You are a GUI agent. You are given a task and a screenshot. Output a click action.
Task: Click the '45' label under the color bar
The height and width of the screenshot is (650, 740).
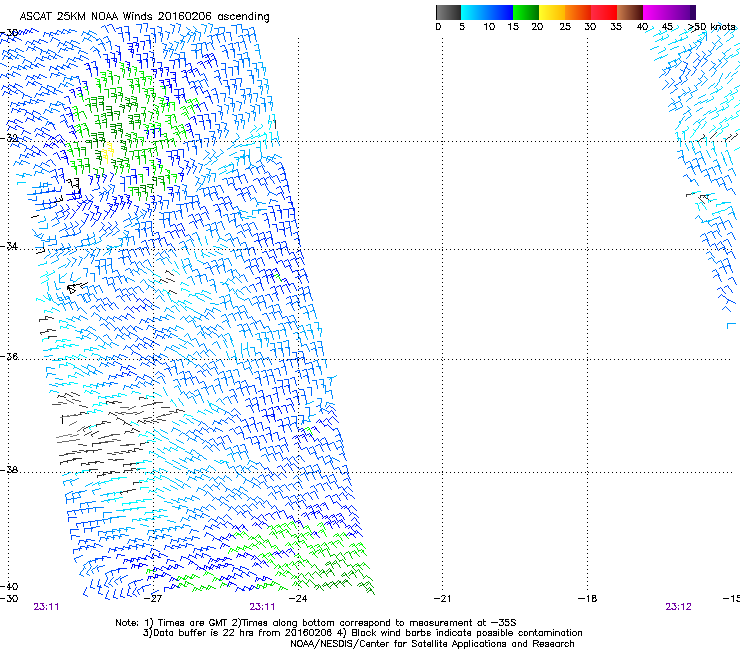(x=667, y=27)
